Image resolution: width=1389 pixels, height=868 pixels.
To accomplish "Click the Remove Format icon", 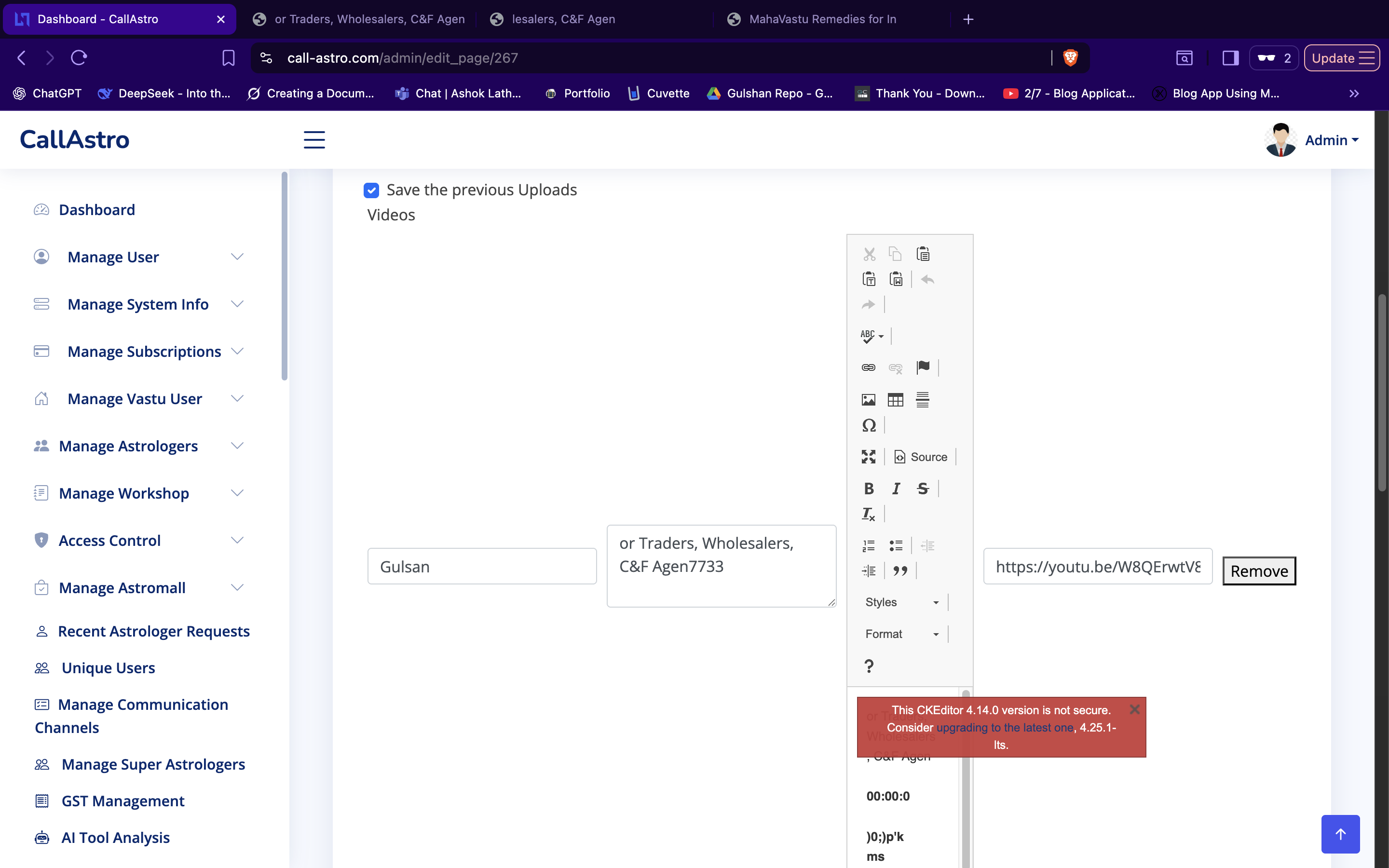I will (x=869, y=514).
